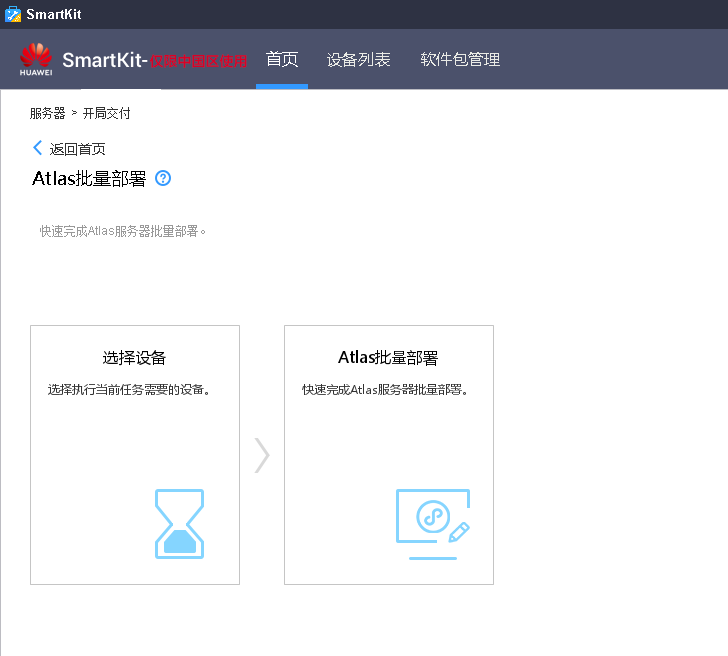Click description text 快速完成Atlas服务器批量部署 under heading
728x656 pixels.
[x=123, y=231]
